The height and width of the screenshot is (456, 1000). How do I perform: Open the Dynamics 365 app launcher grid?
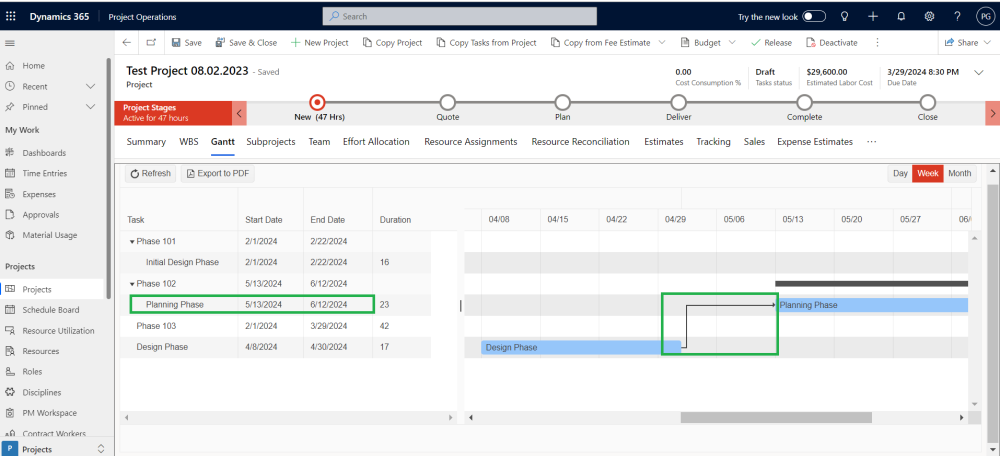[x=11, y=17]
